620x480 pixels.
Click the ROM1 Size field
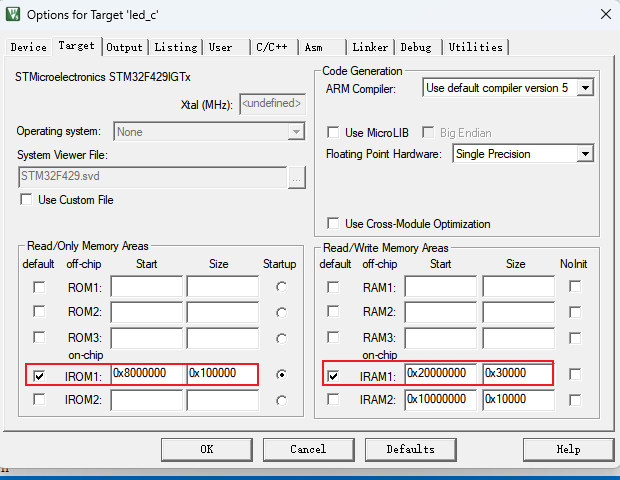tap(223, 287)
